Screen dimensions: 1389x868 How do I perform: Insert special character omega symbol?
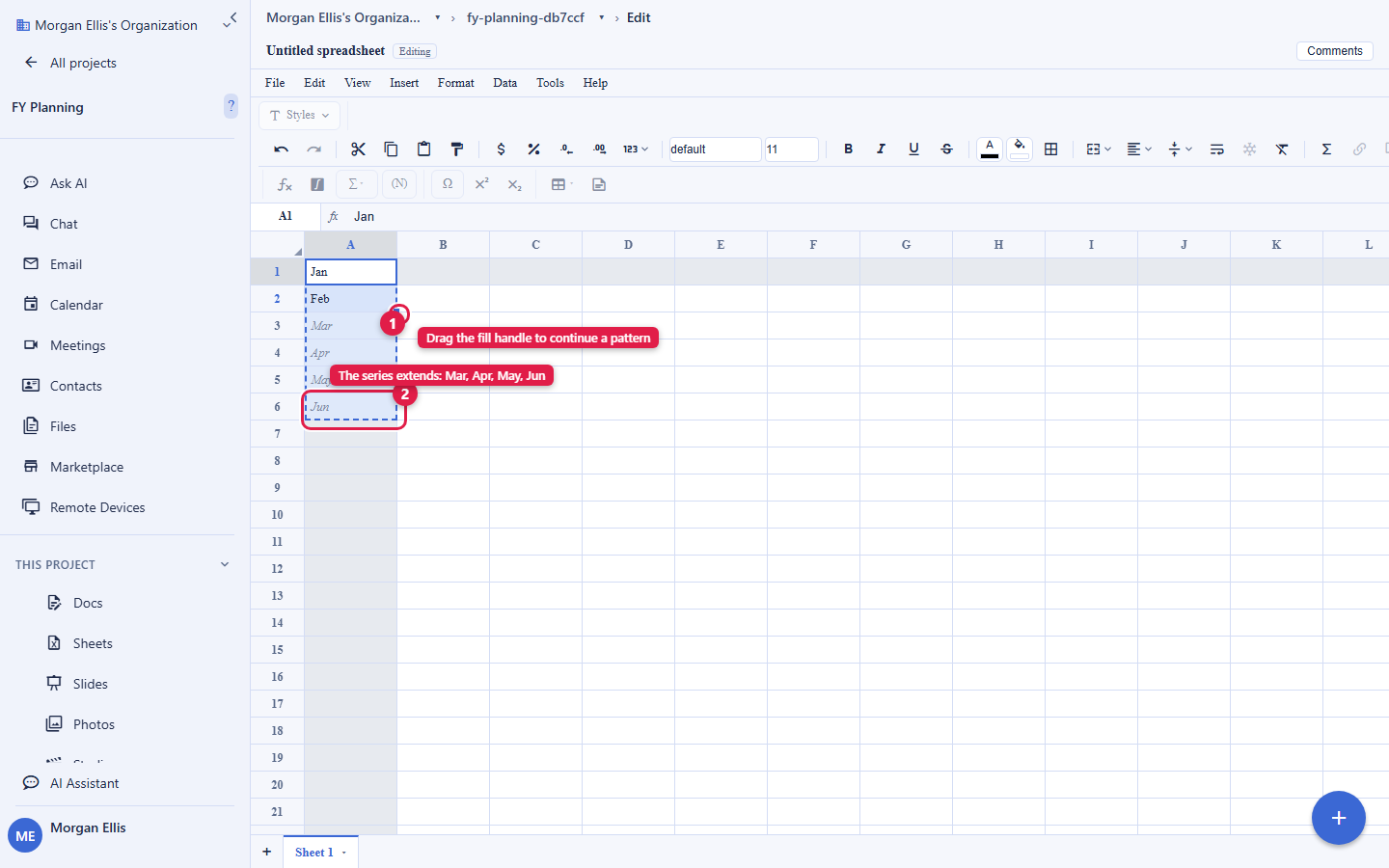click(448, 184)
